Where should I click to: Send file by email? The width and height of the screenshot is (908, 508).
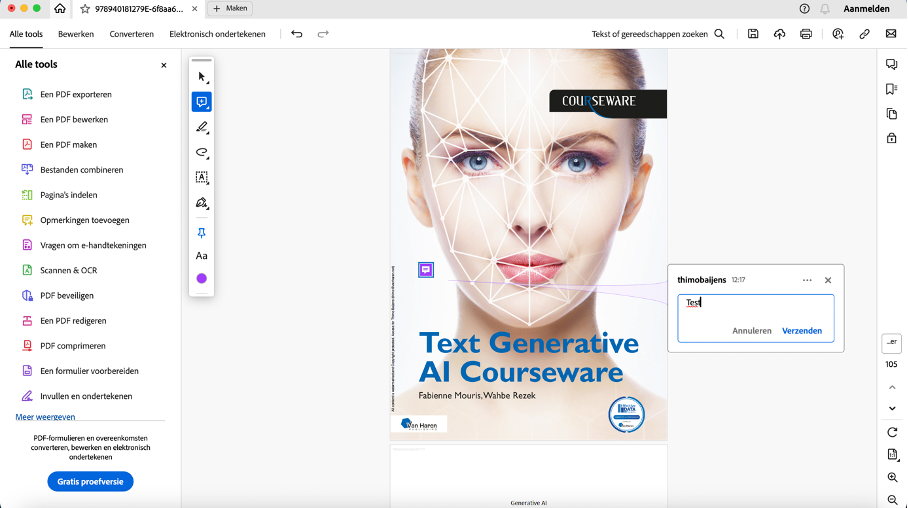(x=891, y=34)
